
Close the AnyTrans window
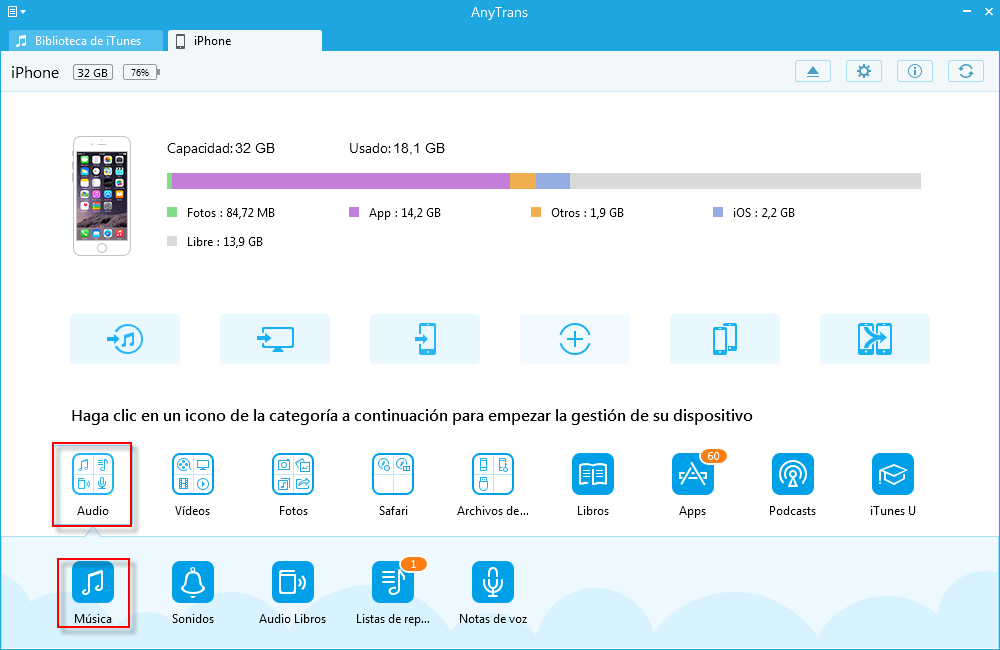click(988, 11)
